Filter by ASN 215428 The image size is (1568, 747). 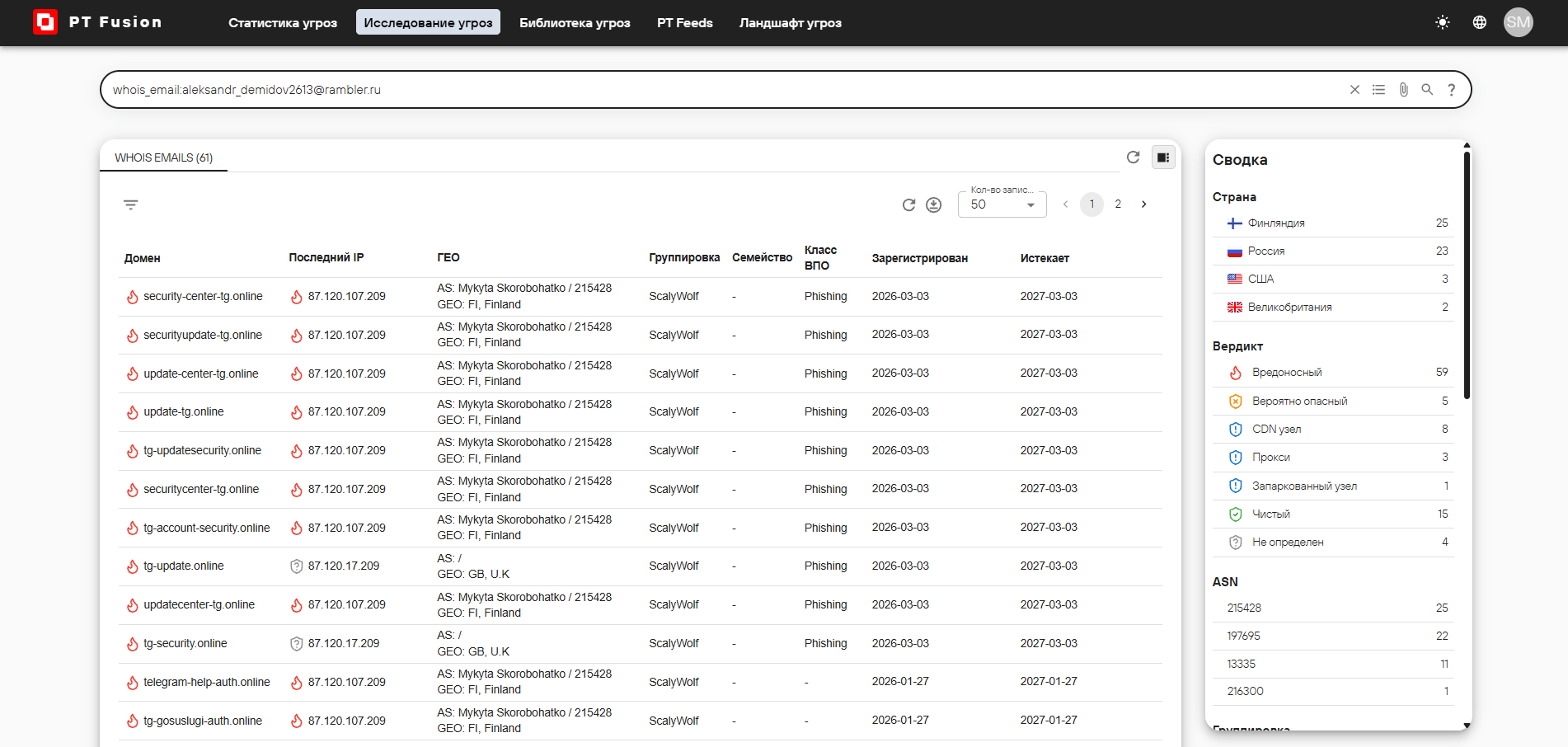[1334, 608]
